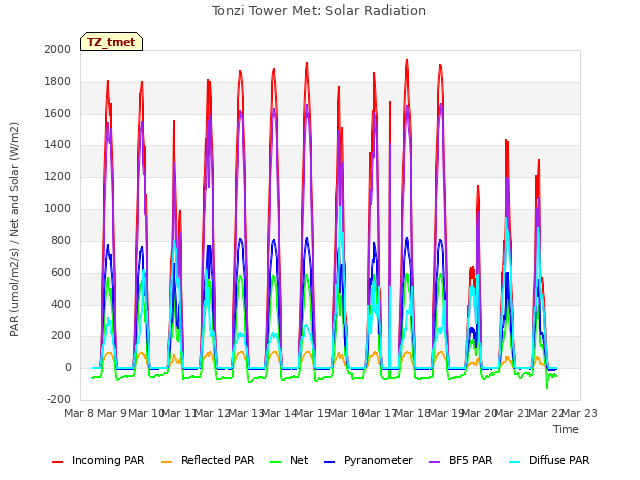
Task: Click the Mar 8 x-axis tick label
Action: pyautogui.click(x=80, y=413)
